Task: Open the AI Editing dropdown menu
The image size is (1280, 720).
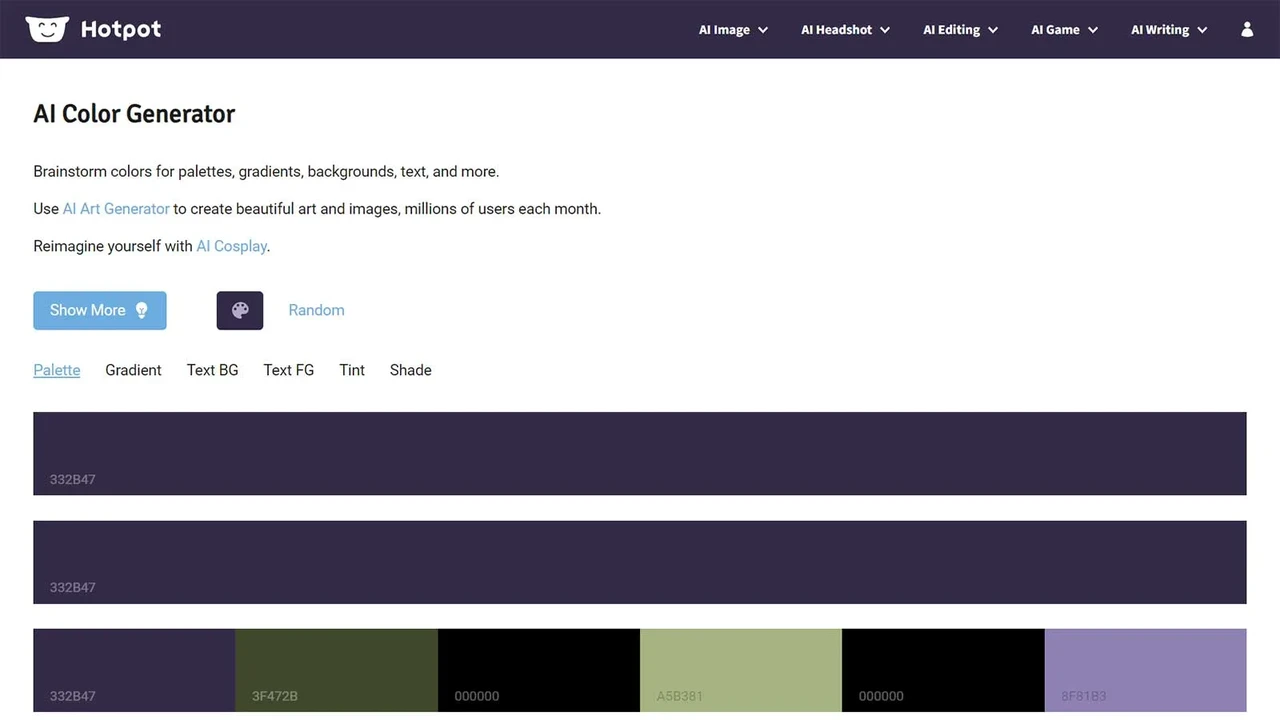Action: [960, 30]
